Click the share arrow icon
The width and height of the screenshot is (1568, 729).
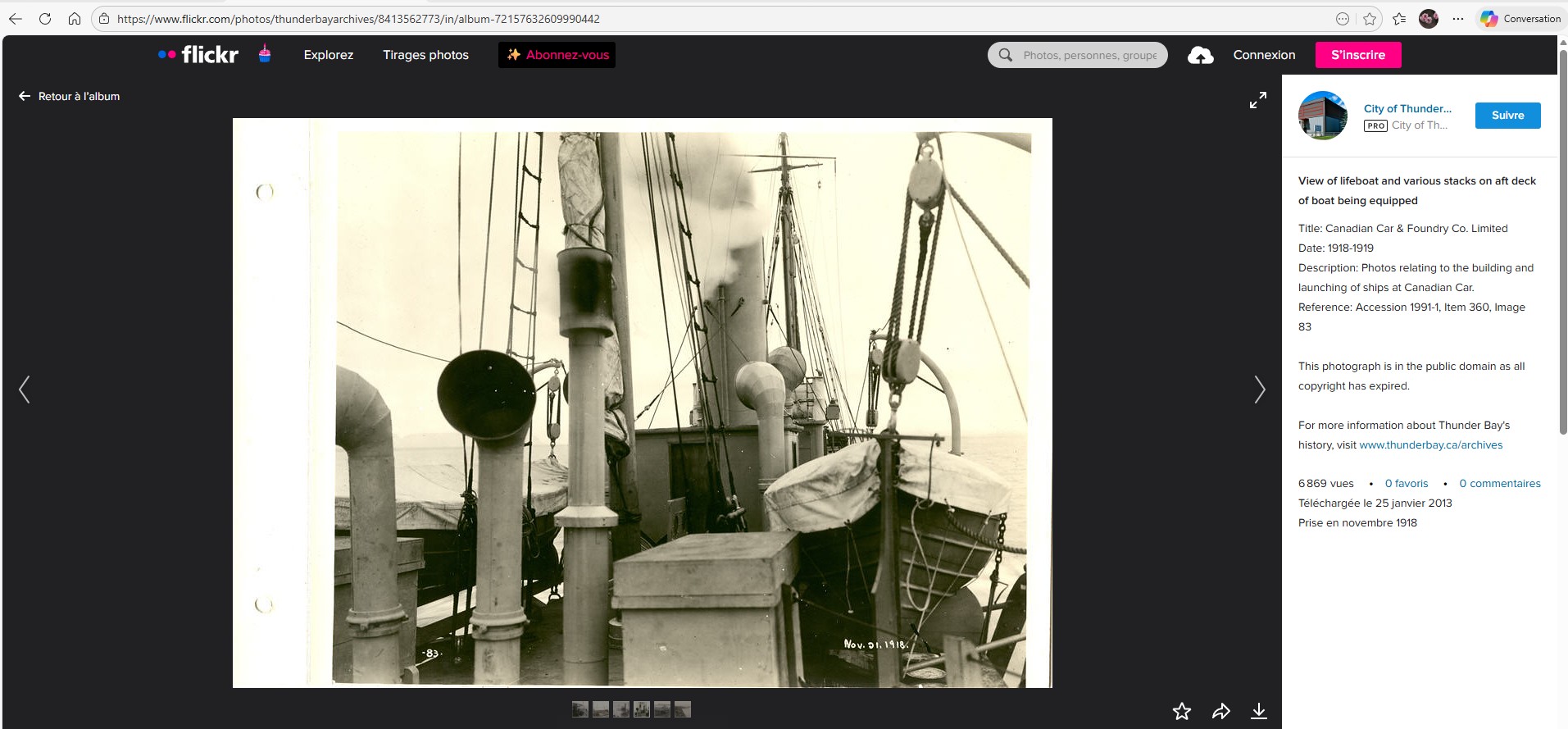[1220, 711]
